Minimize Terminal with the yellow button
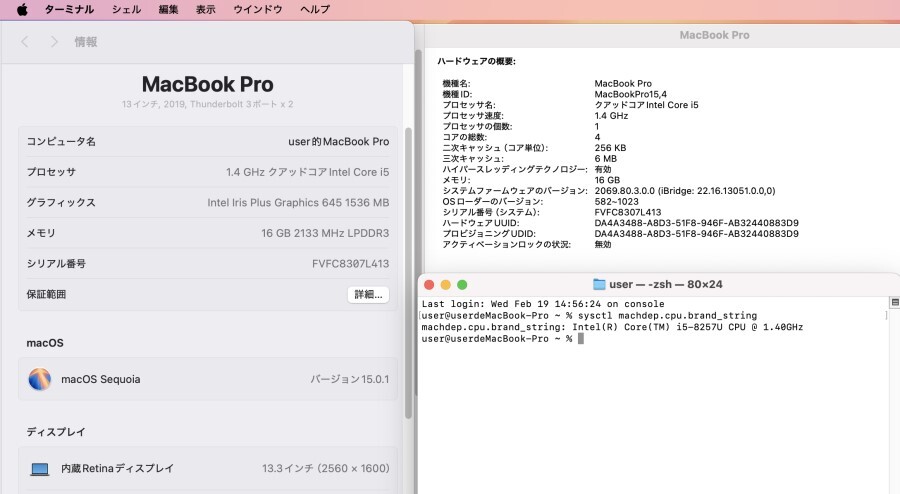Viewport: 900px width, 494px height. click(x=446, y=285)
